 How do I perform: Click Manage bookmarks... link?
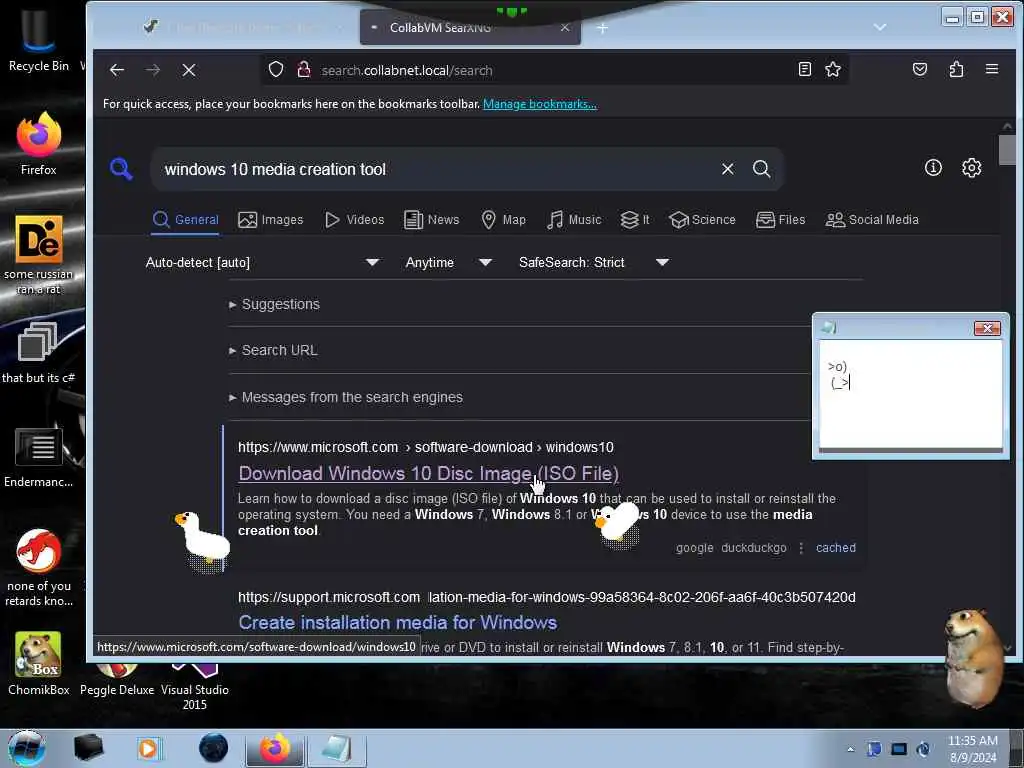click(539, 104)
